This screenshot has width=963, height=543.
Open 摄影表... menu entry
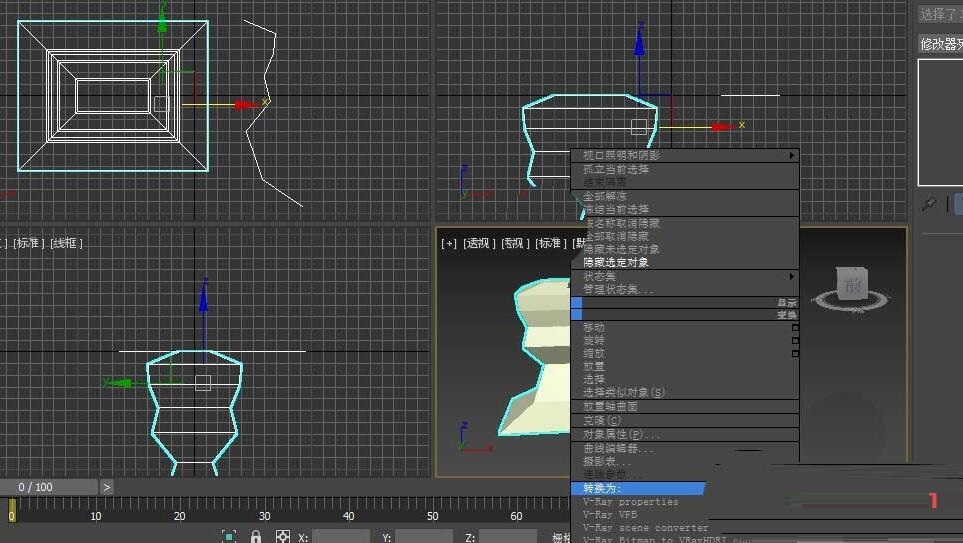coord(607,462)
